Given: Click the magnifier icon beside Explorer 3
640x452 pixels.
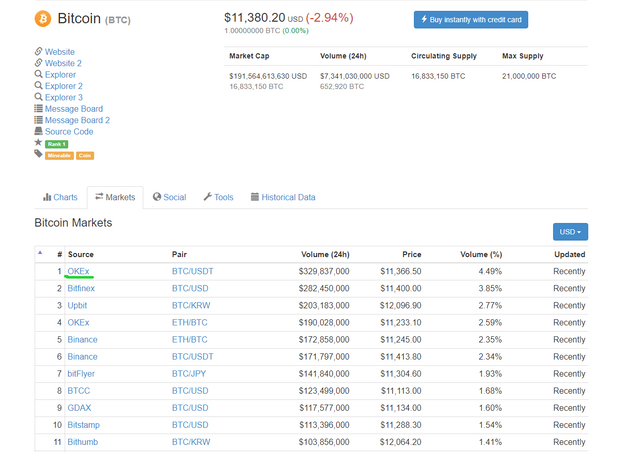Looking at the screenshot, I should 38,97.
